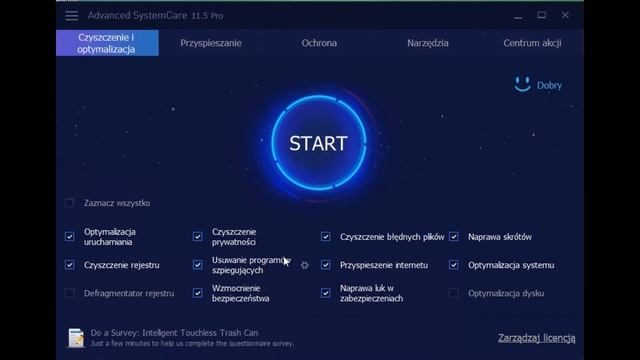
Task: Close the Advanced SystemCare window
Action: coord(565,15)
